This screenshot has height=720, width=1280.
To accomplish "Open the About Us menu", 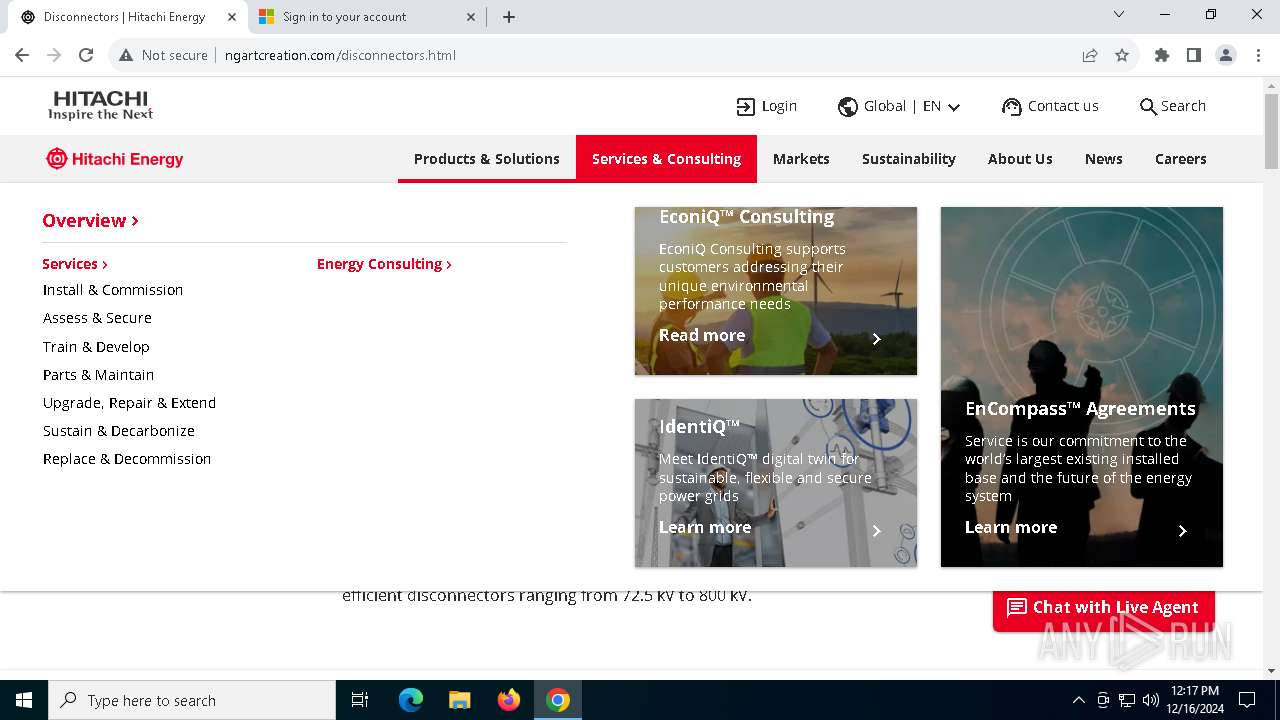I will pyautogui.click(x=1020, y=159).
